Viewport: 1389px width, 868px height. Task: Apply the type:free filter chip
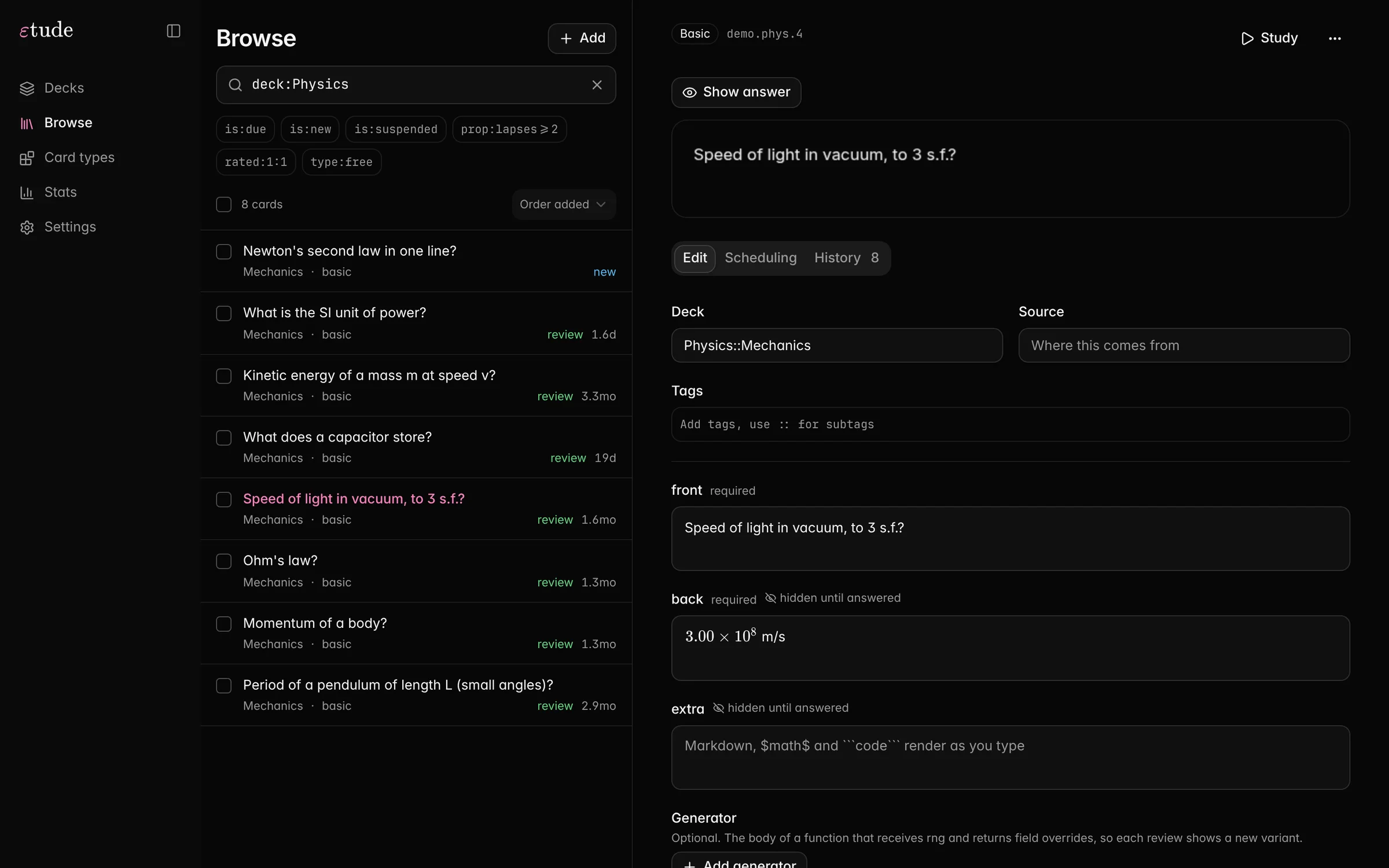tap(341, 162)
